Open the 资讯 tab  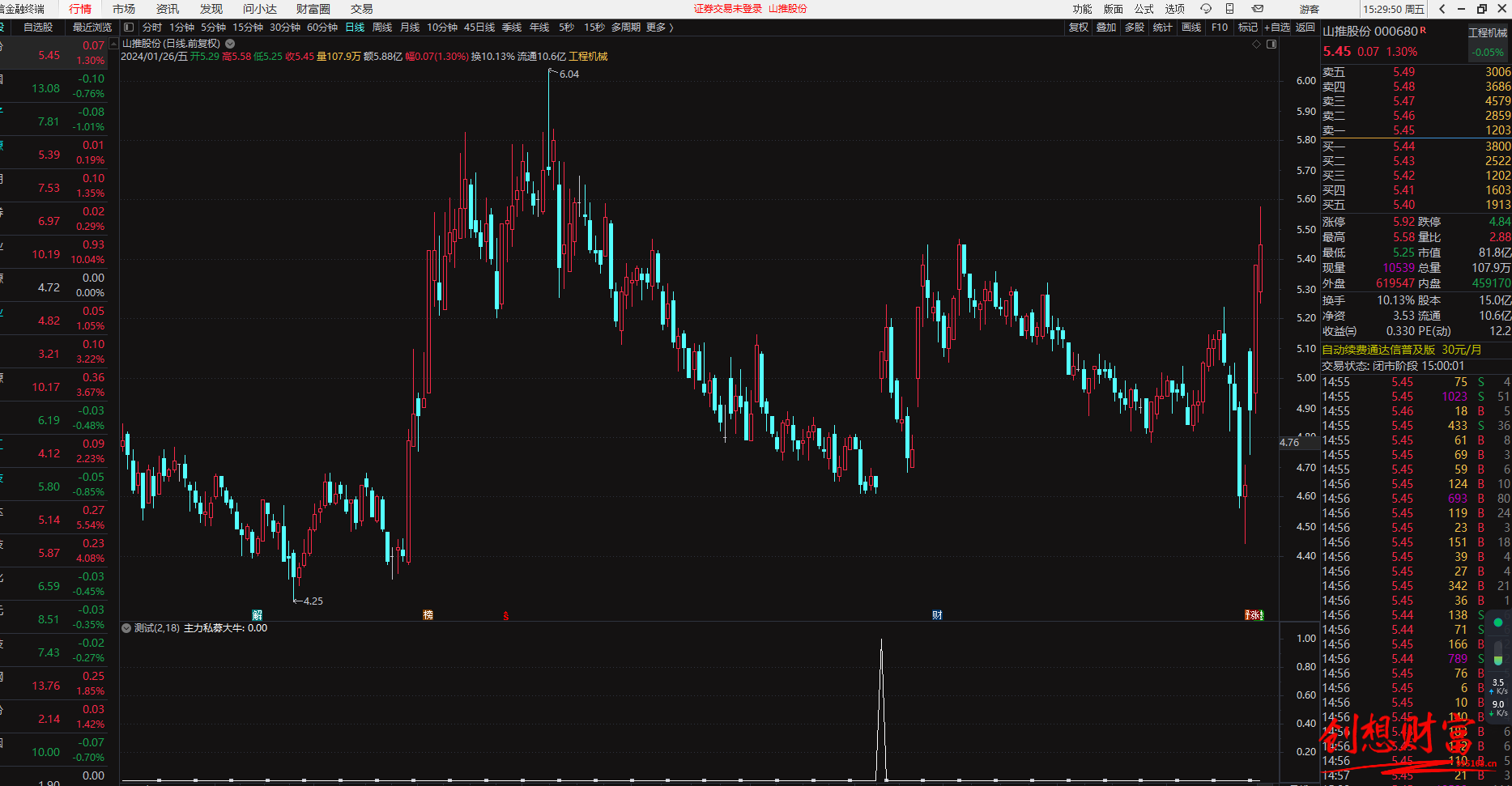168,9
